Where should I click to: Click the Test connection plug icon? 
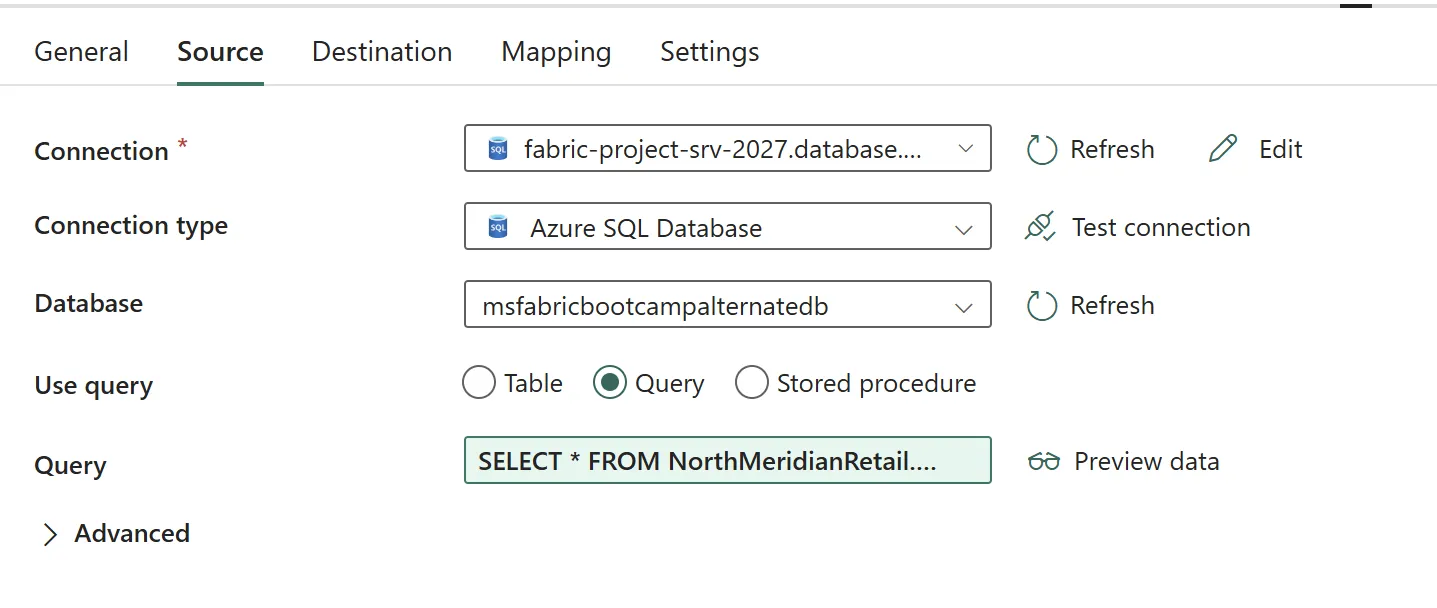(x=1040, y=227)
